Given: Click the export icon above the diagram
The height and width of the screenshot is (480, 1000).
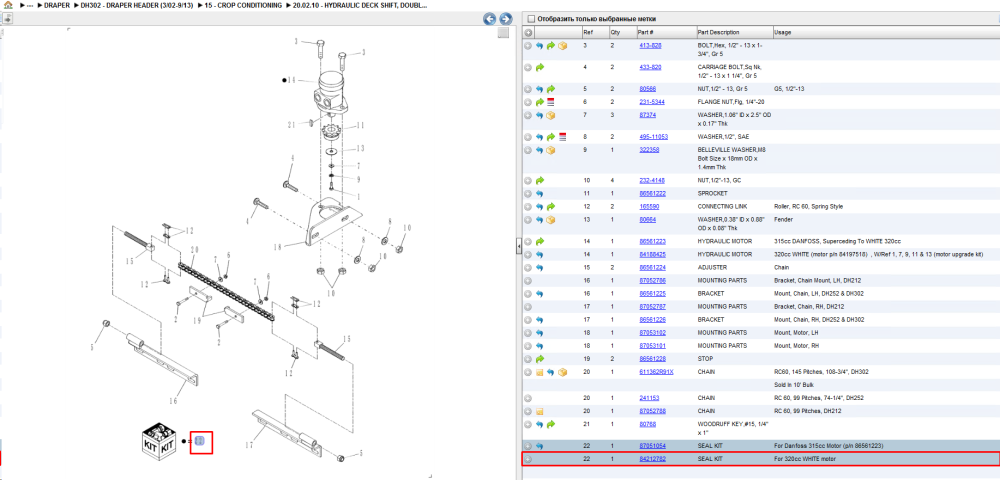Looking at the screenshot, I should point(8,18).
